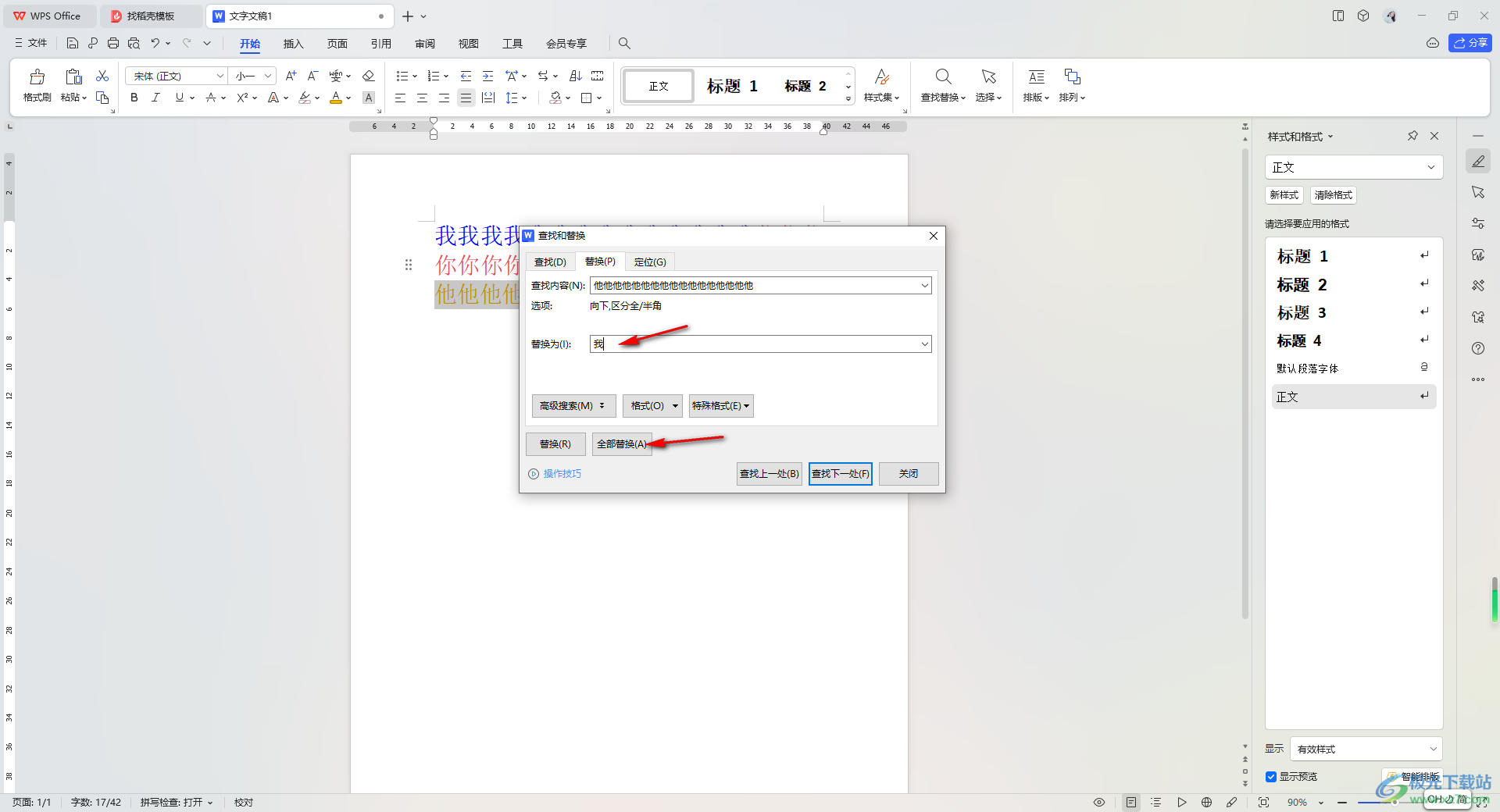
Task: Decrease font size icon
Action: 312,76
